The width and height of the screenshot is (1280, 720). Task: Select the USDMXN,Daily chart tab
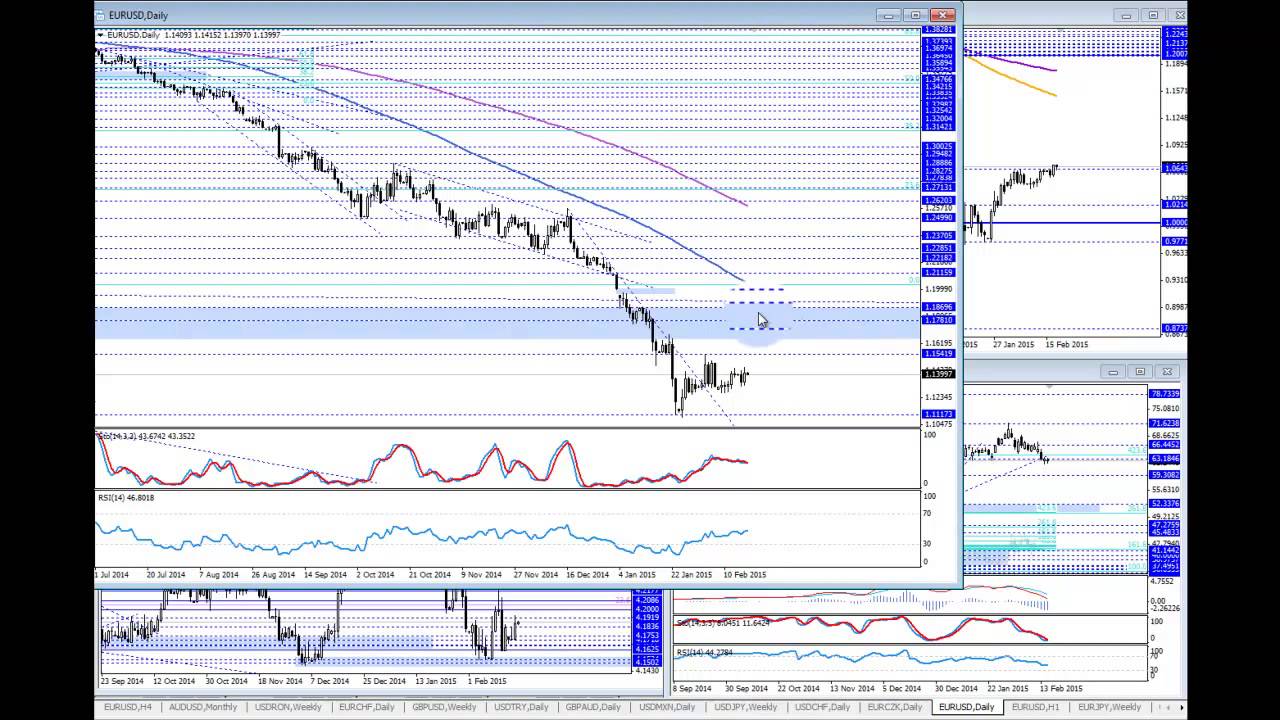click(x=667, y=707)
